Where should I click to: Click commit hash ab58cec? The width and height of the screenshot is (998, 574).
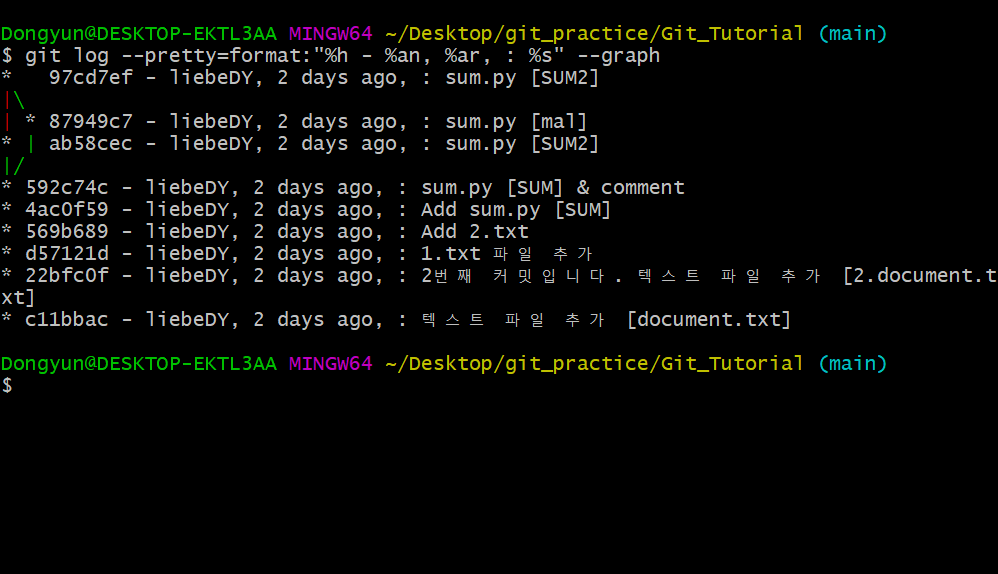click(91, 144)
